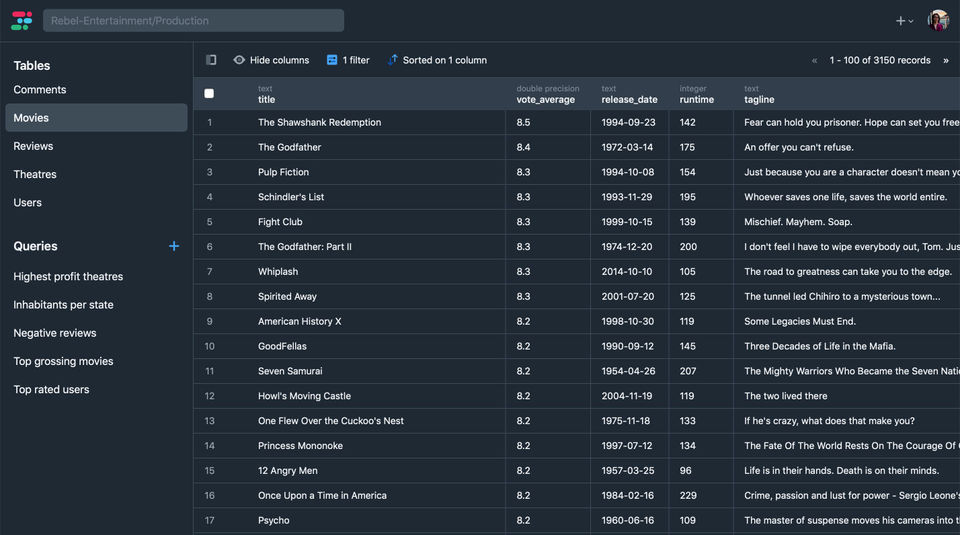
Task: Click the Sorted on 1 column button
Action: pyautogui.click(x=444, y=60)
